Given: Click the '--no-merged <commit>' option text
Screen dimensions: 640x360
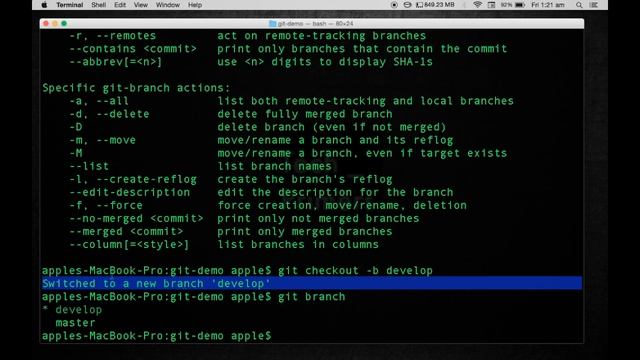Looking at the screenshot, I should pos(136,219).
